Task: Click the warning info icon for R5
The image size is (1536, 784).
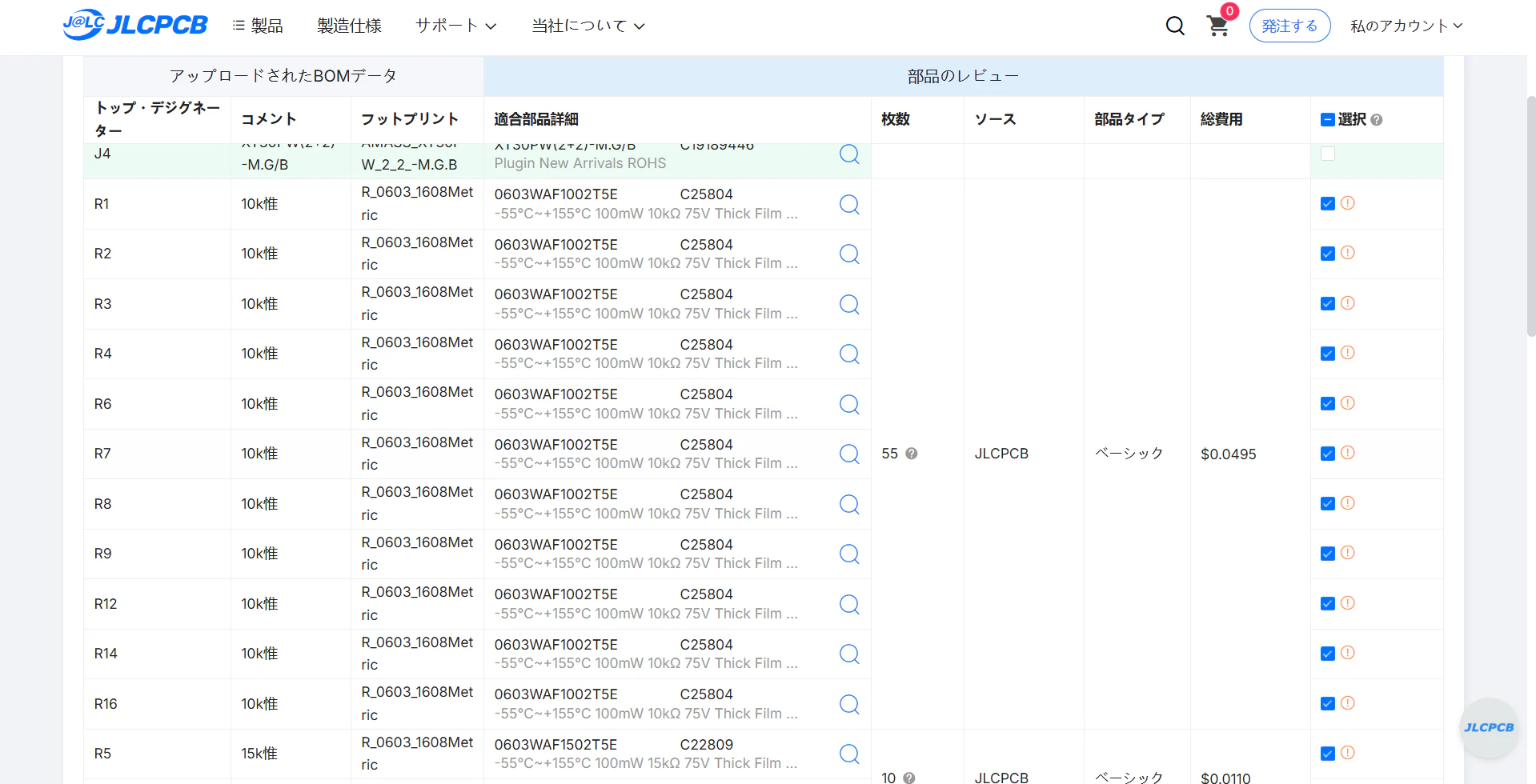Action: 1348,753
